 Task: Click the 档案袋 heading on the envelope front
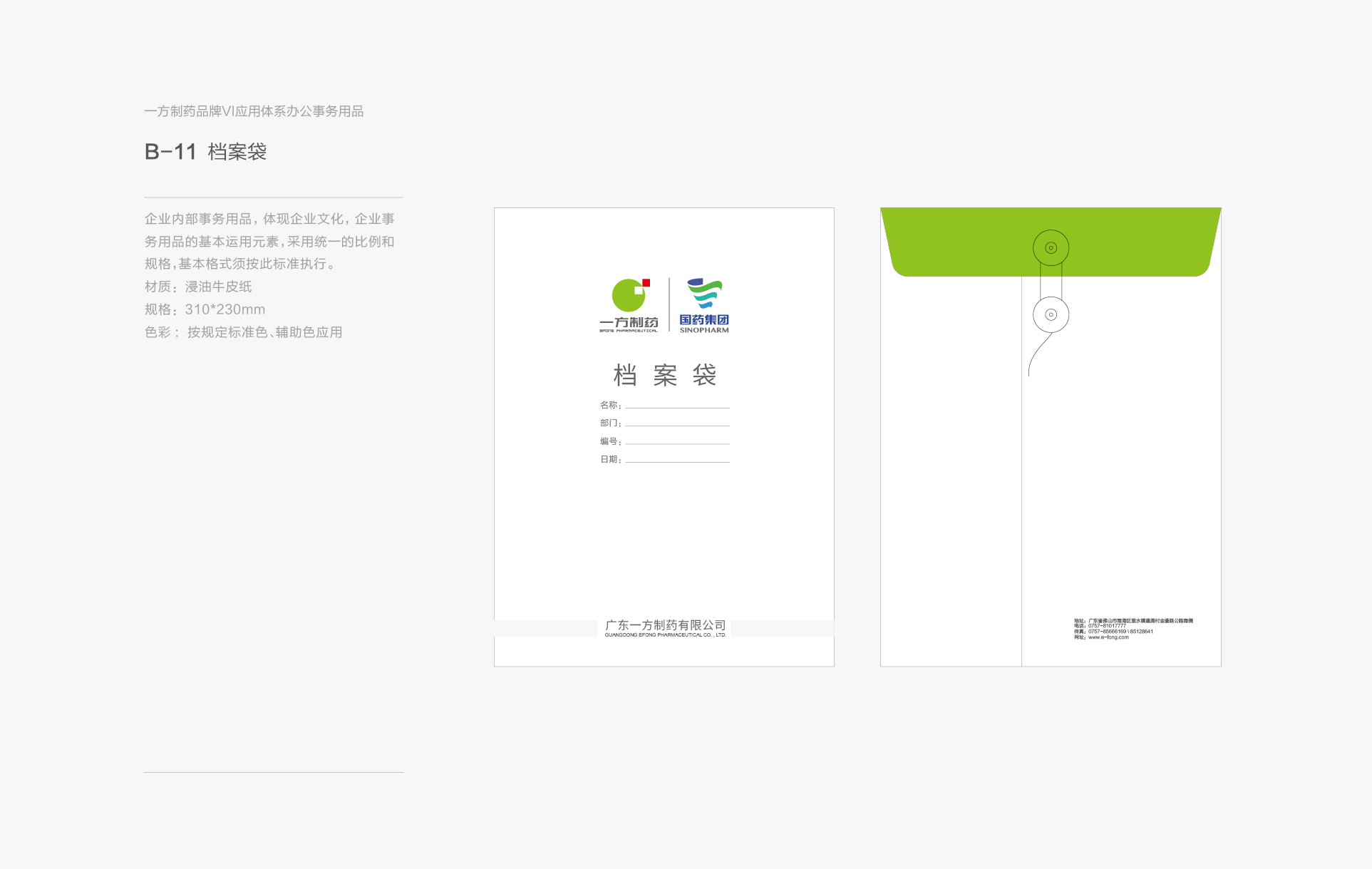664,375
